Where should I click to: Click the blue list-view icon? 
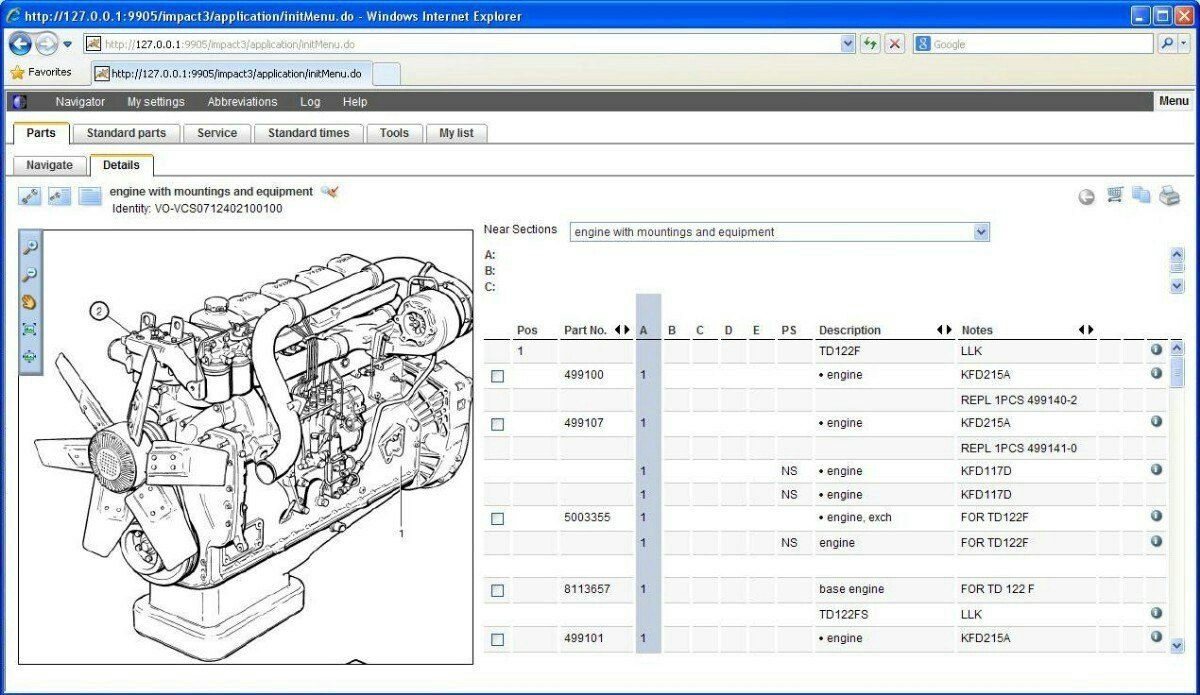[x=91, y=196]
